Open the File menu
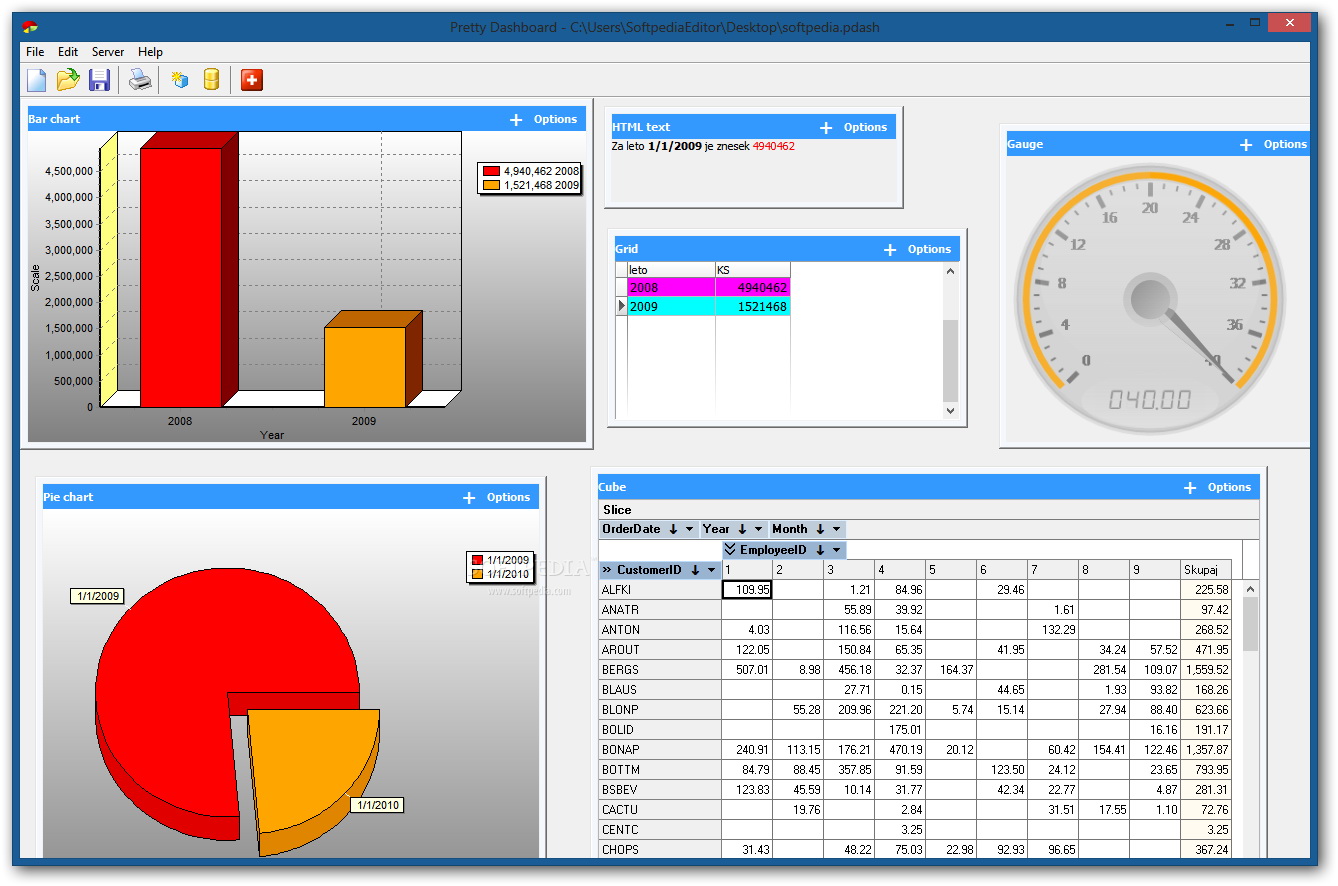This screenshot has height=886, width=1338. coord(35,52)
